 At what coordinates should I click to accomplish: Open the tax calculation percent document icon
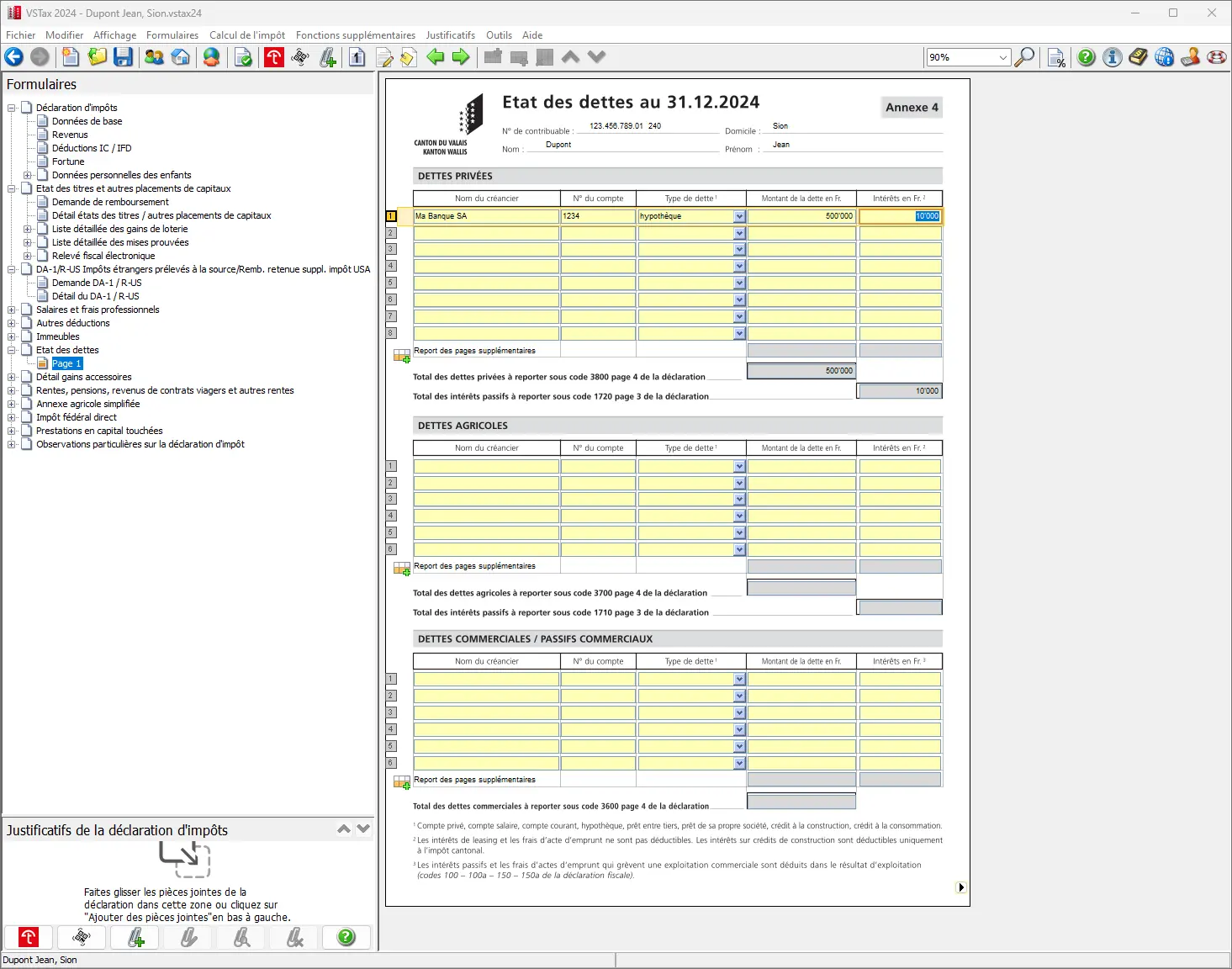(x=1056, y=57)
